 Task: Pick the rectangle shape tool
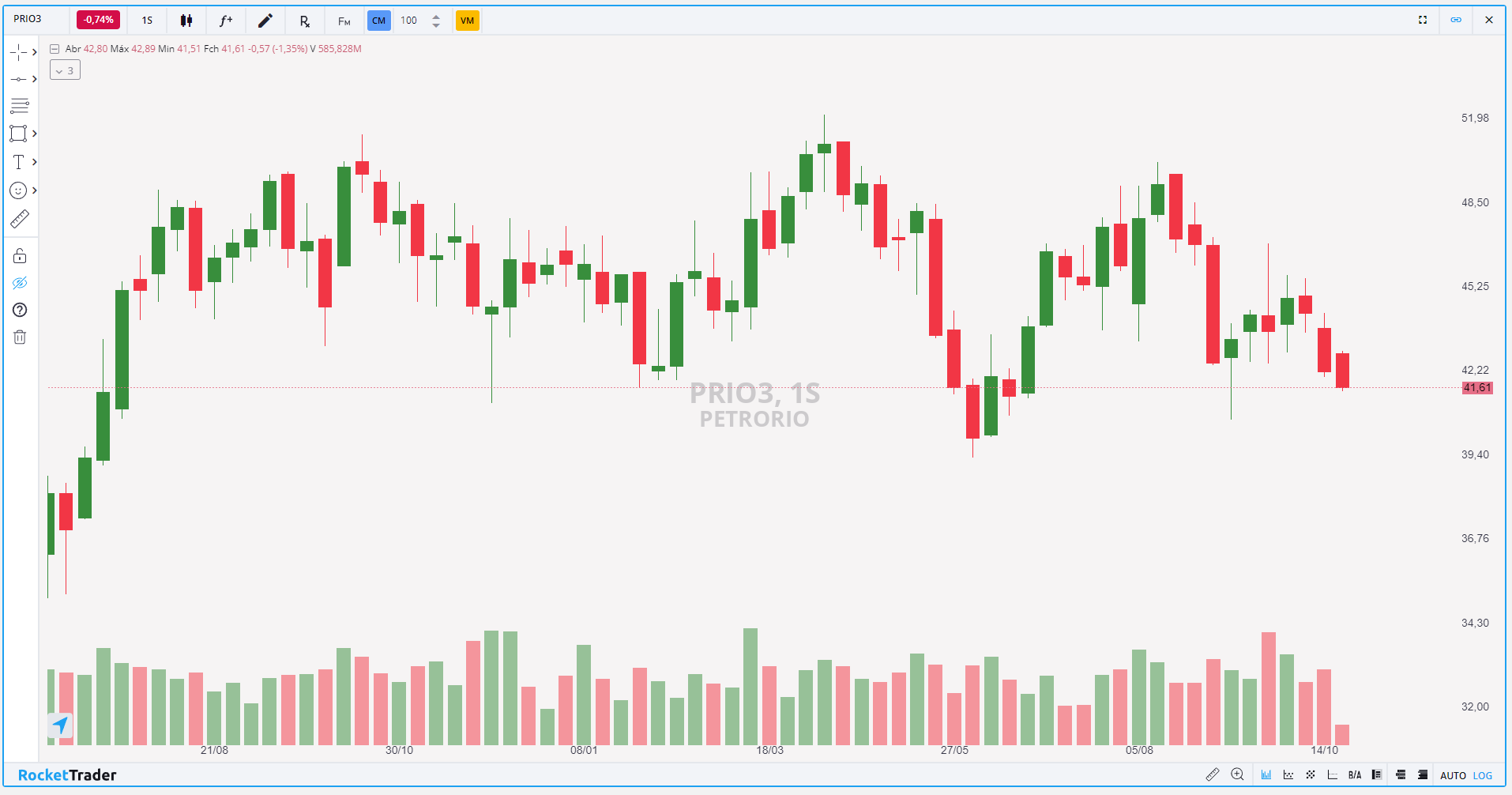pos(18,134)
